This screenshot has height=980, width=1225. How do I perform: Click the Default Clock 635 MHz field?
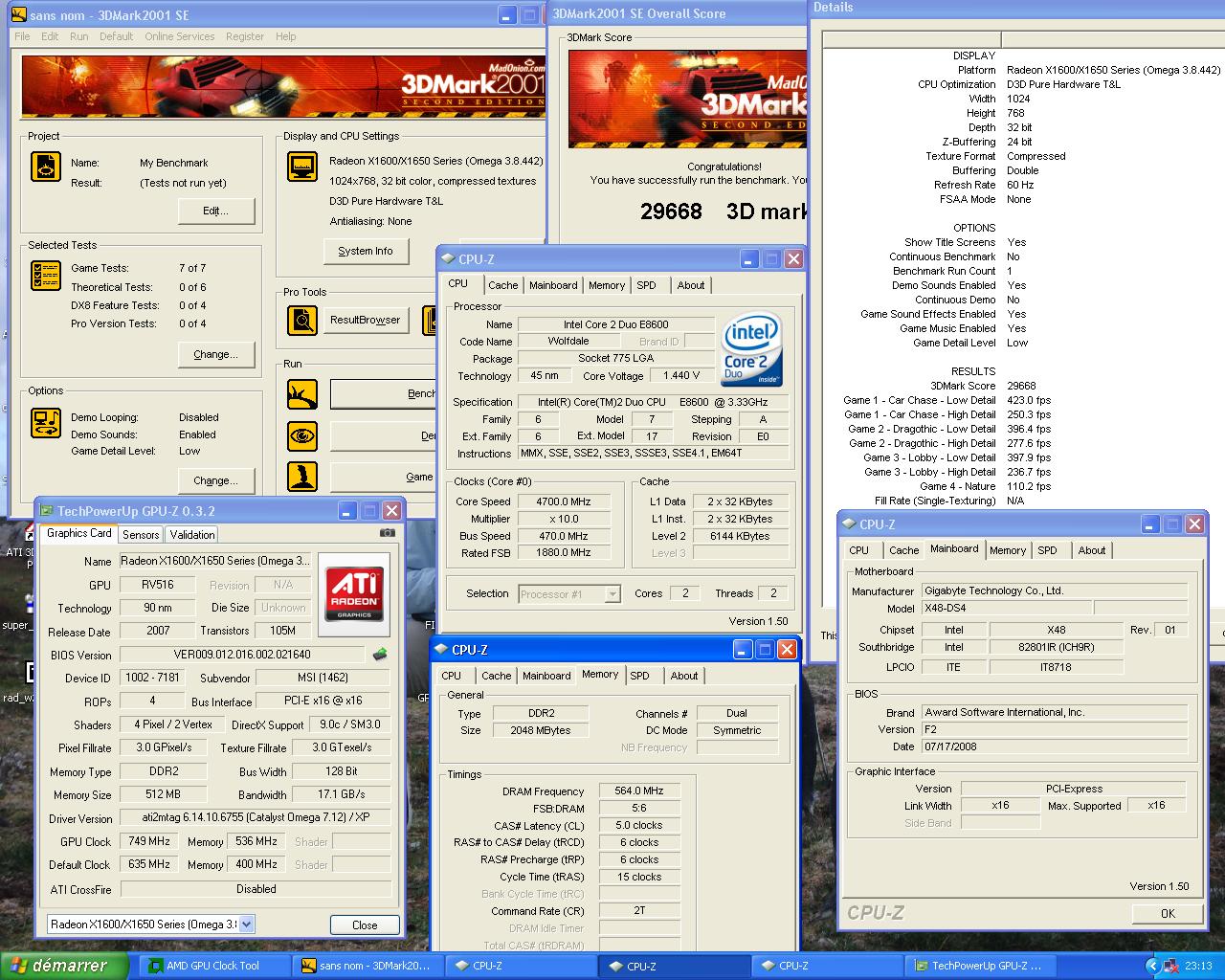149,864
